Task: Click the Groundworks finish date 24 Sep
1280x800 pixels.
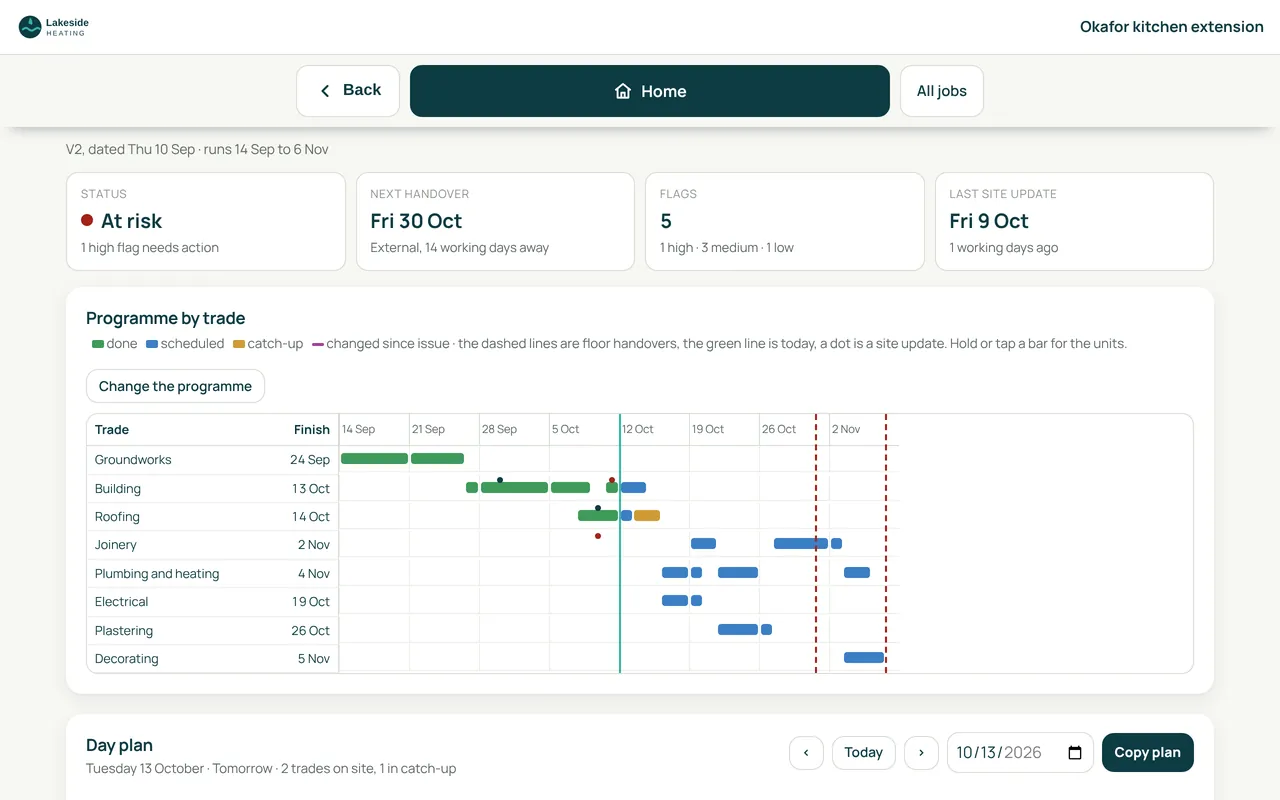Action: tap(310, 460)
